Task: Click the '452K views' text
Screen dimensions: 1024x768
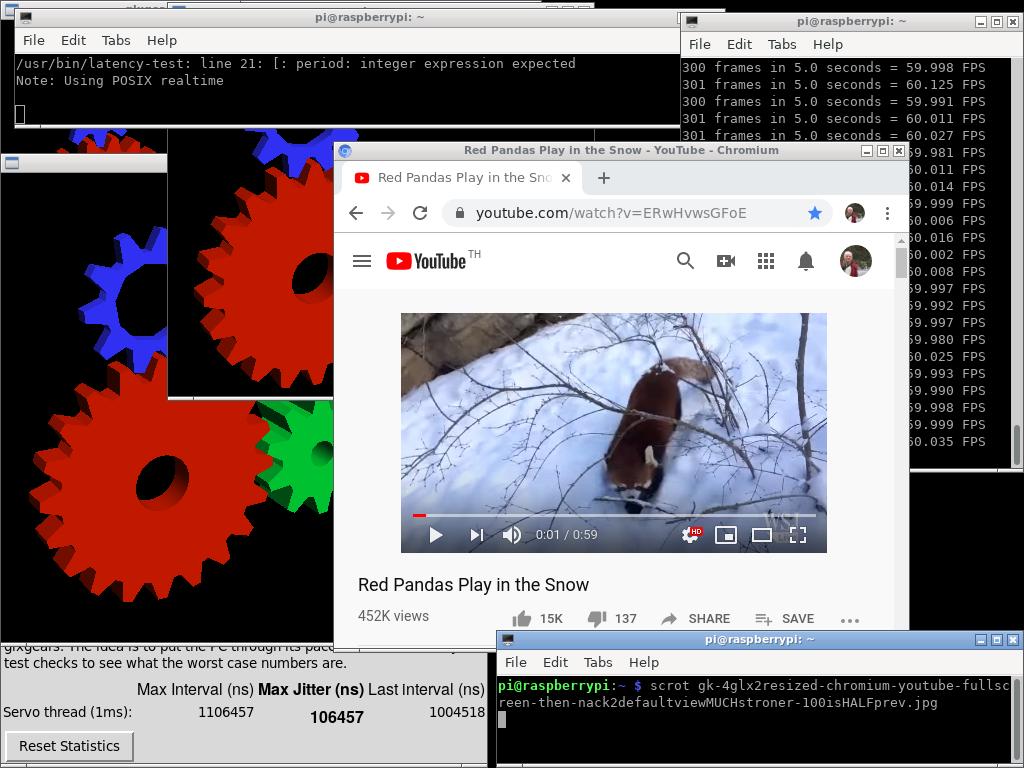Action: pos(393,616)
